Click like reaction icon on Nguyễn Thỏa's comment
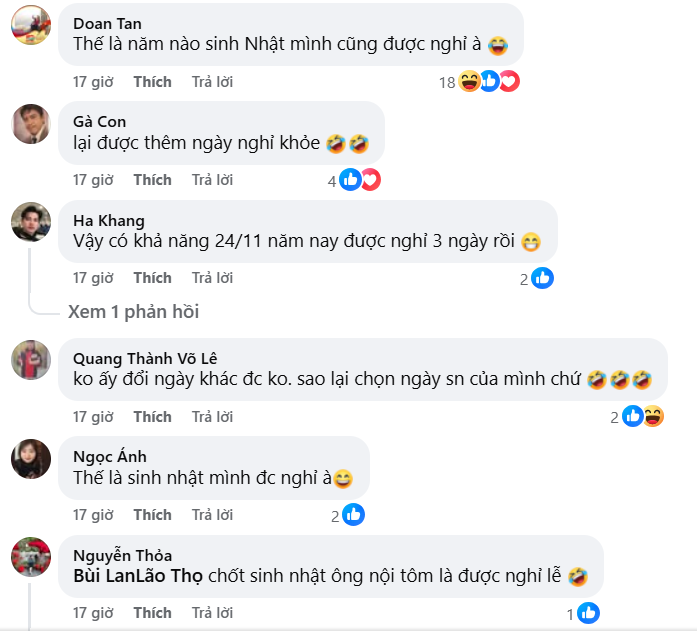This screenshot has height=635, width=697. (x=588, y=613)
